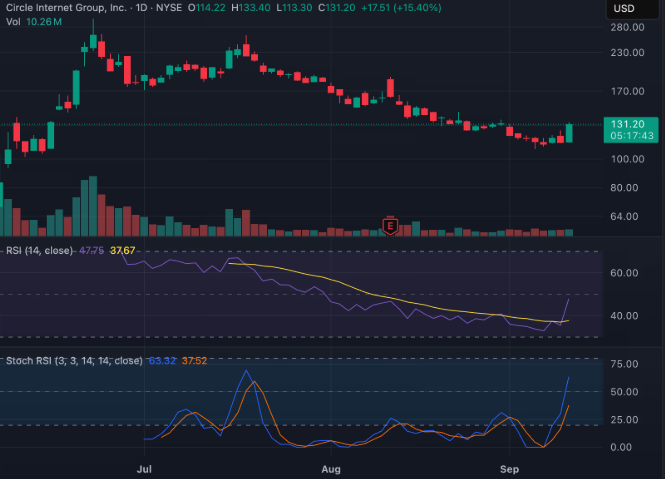The height and width of the screenshot is (479, 665).
Task: Click the Sep label on time axis
Action: coord(509,469)
